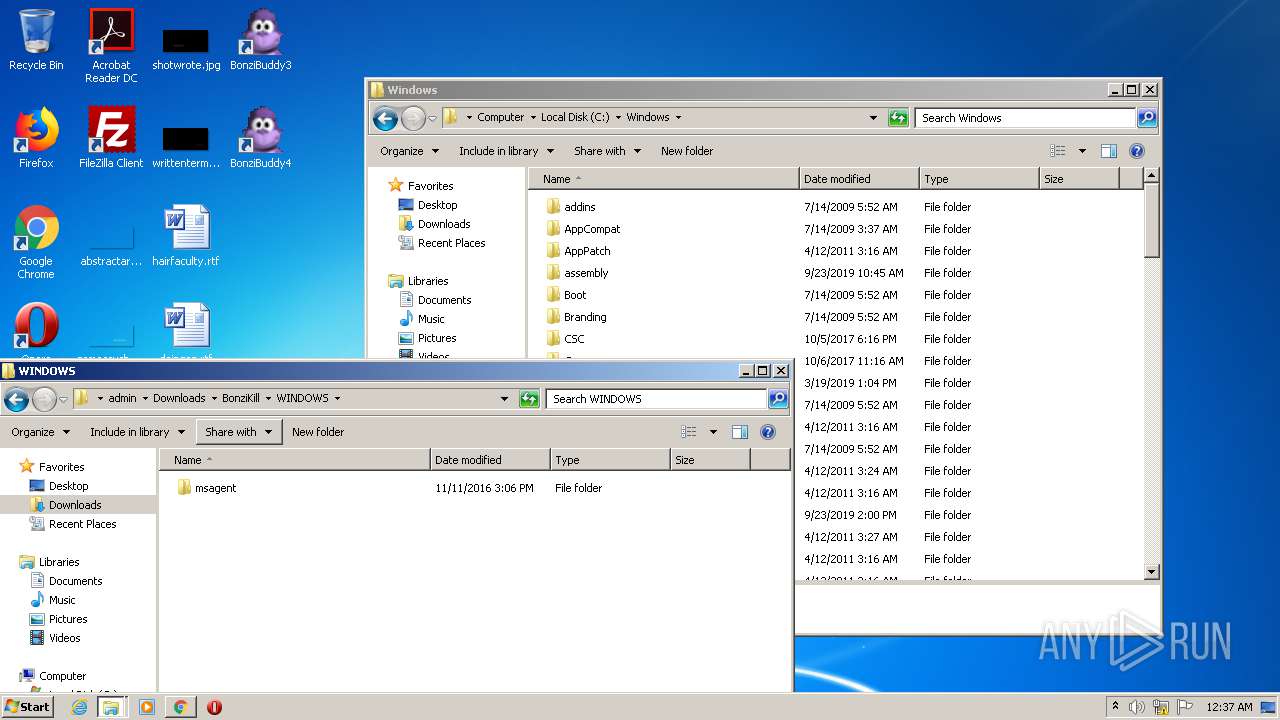Select the shotwrote.jpg desktop file
The height and width of the screenshot is (720, 1280).
pyautogui.click(x=186, y=48)
